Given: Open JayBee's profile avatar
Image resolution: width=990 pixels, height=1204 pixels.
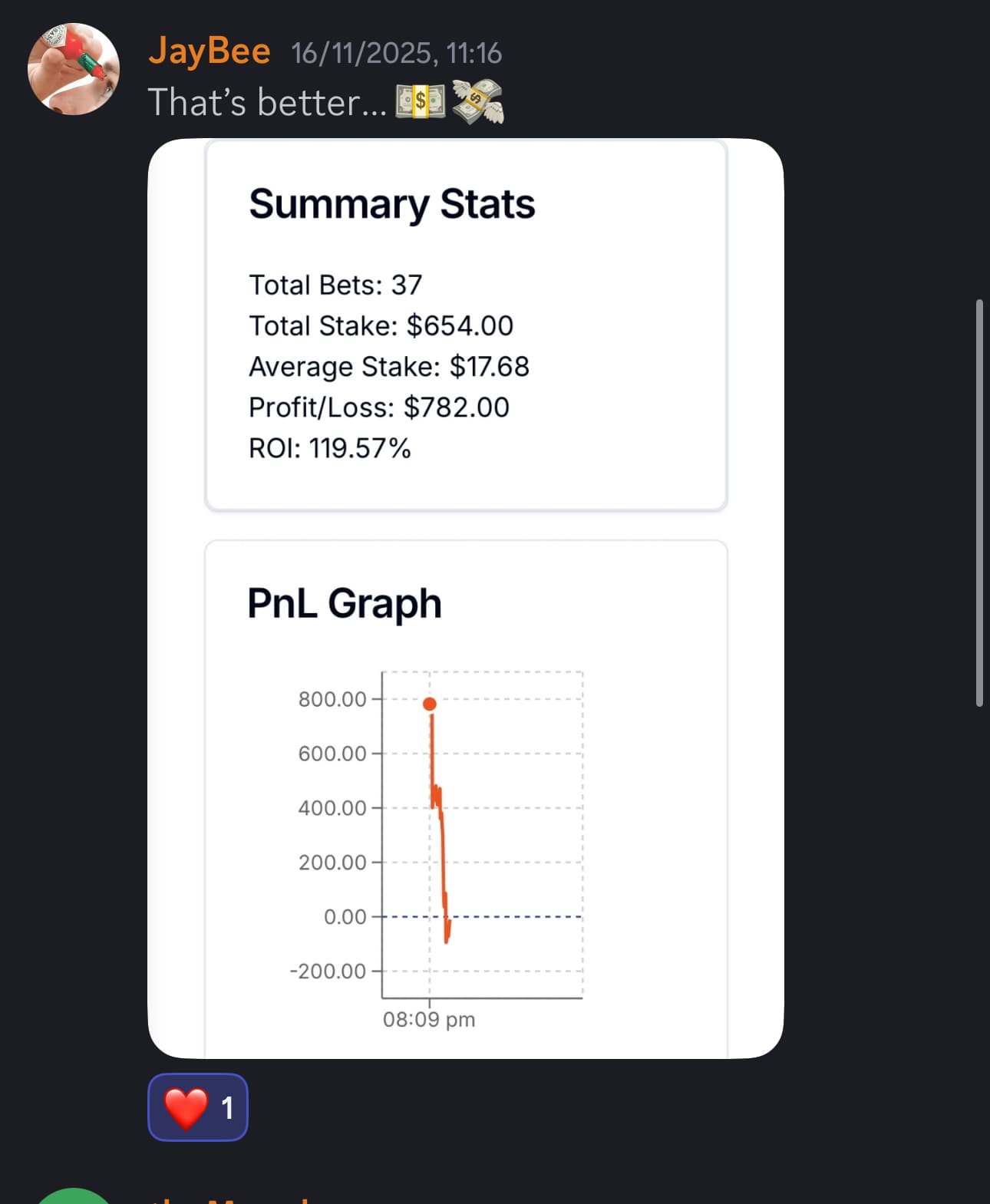Looking at the screenshot, I should coord(74,69).
